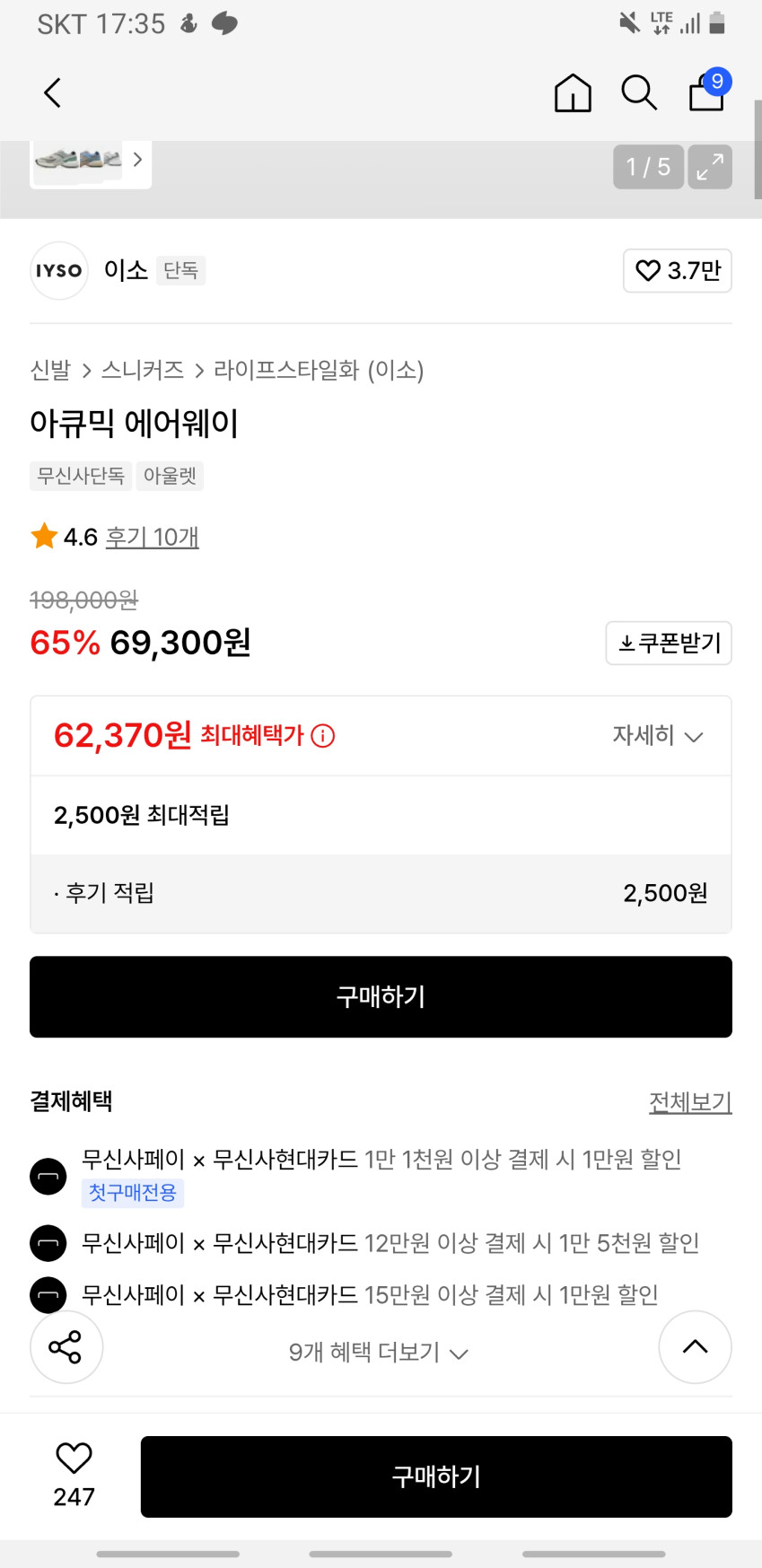This screenshot has width=762, height=1568.
Task: Tap the share icon button
Action: [66, 1347]
